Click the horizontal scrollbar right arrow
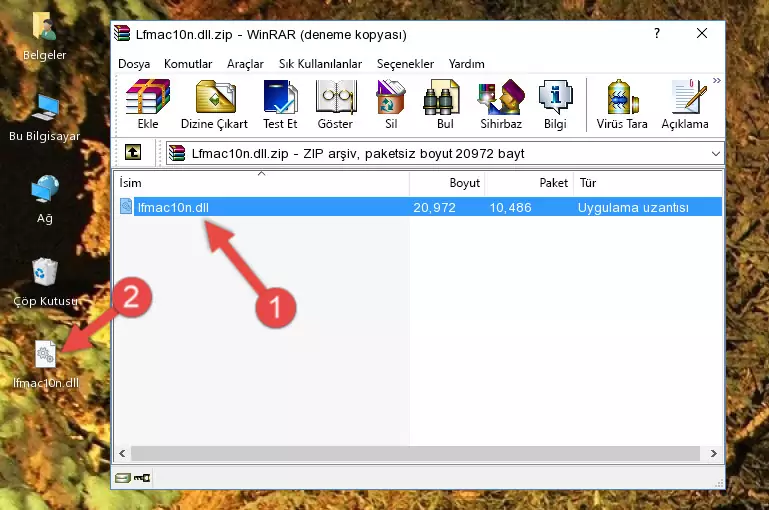Screen dimensions: 769x510 pyautogui.click(x=714, y=454)
